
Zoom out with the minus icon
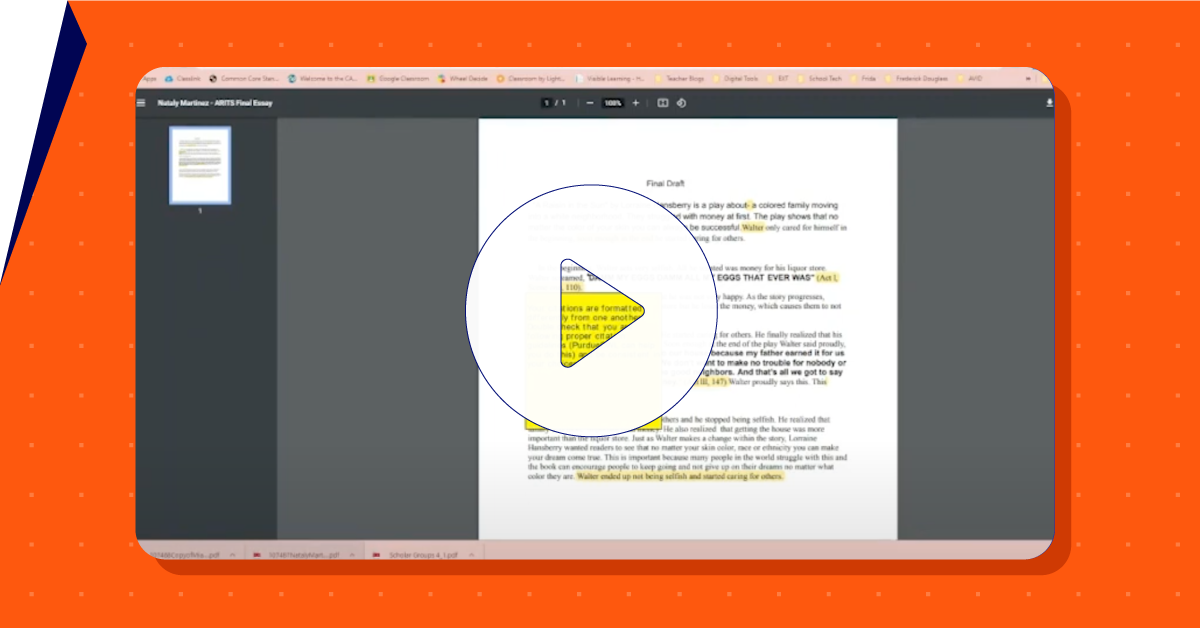(590, 103)
